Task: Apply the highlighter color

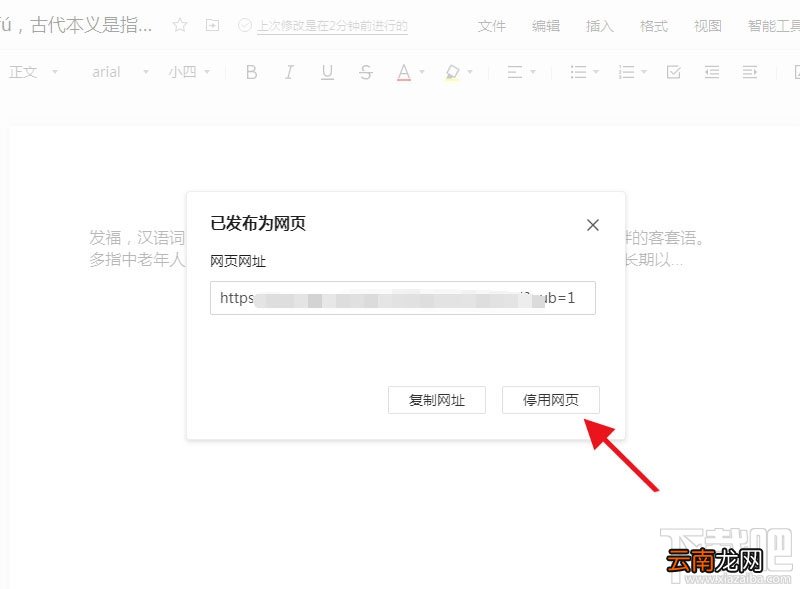Action: 452,72
